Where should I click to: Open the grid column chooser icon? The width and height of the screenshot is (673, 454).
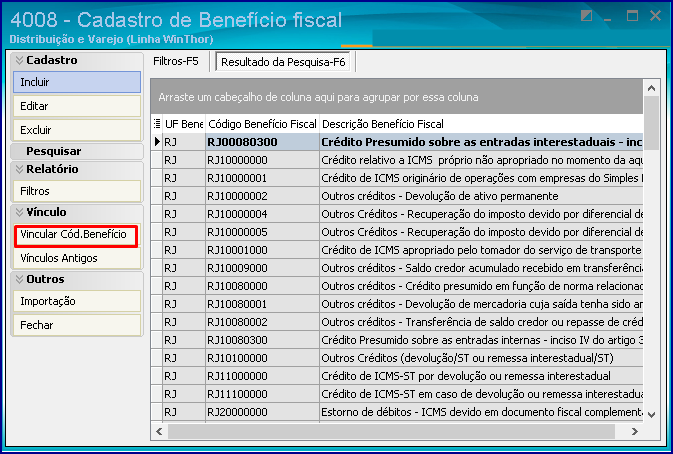157,124
